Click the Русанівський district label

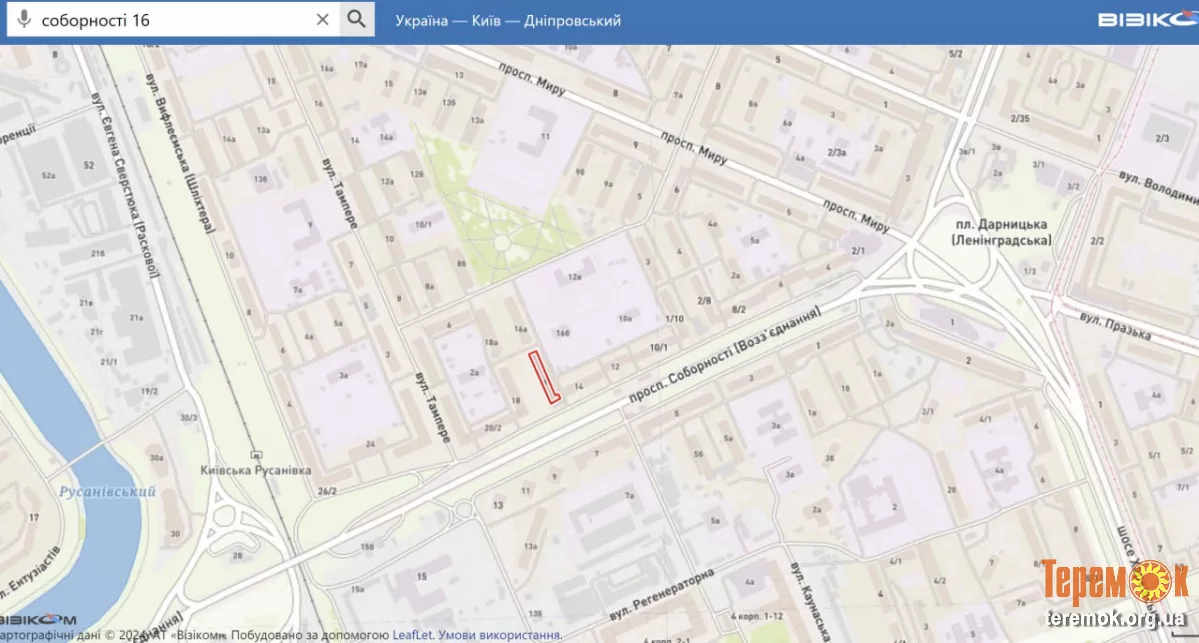tap(107, 492)
